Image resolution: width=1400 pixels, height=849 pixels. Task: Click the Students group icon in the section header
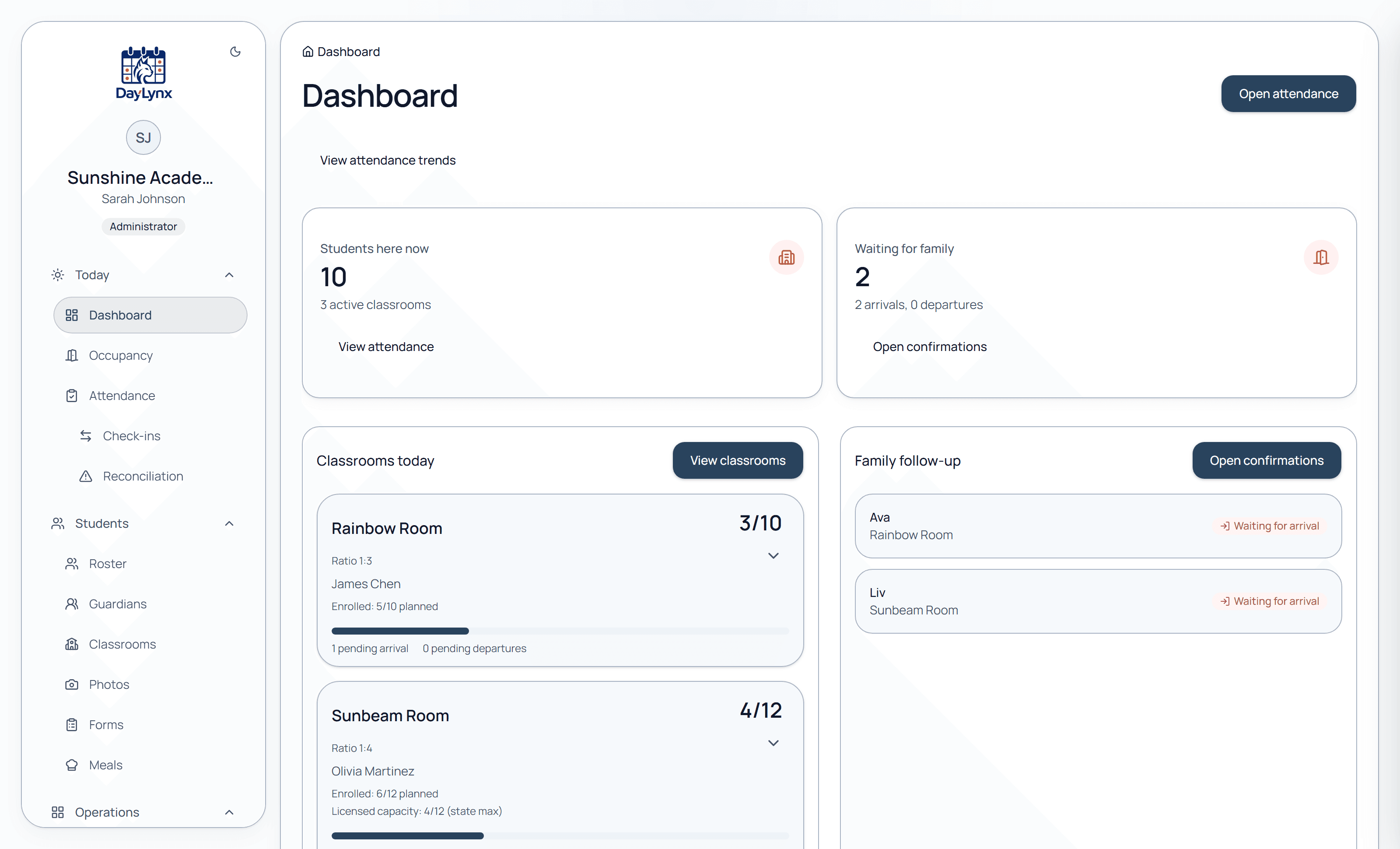[x=57, y=524]
